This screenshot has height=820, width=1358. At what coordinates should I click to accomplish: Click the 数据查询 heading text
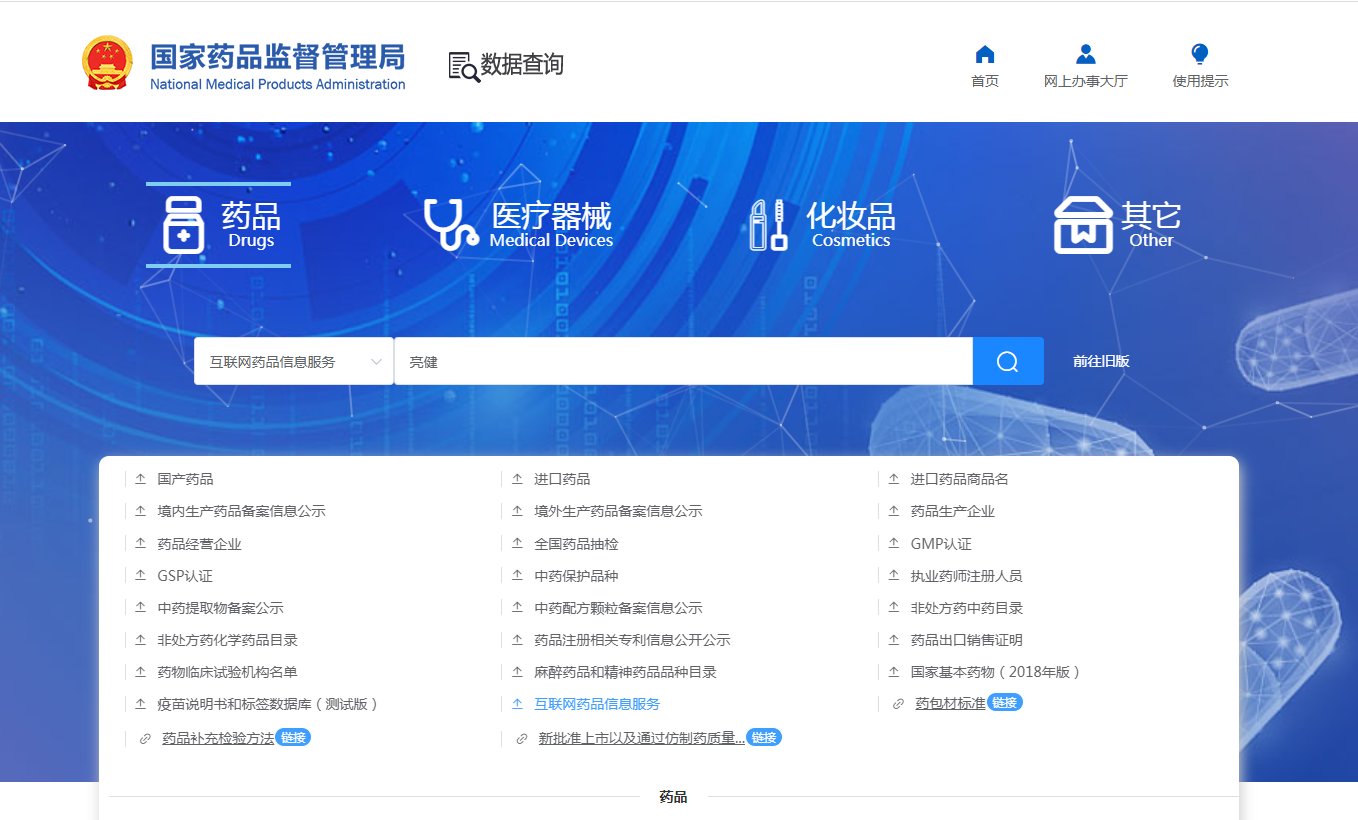[522, 66]
